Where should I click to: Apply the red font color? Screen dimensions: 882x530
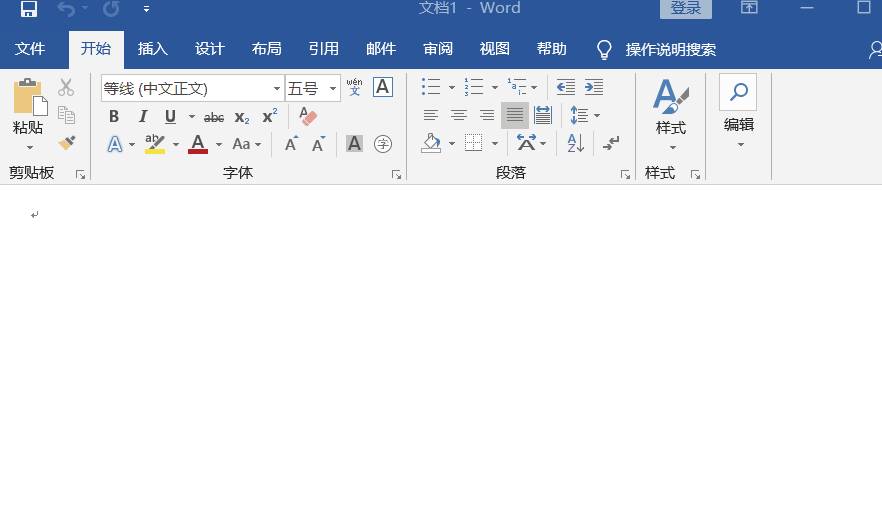[198, 144]
